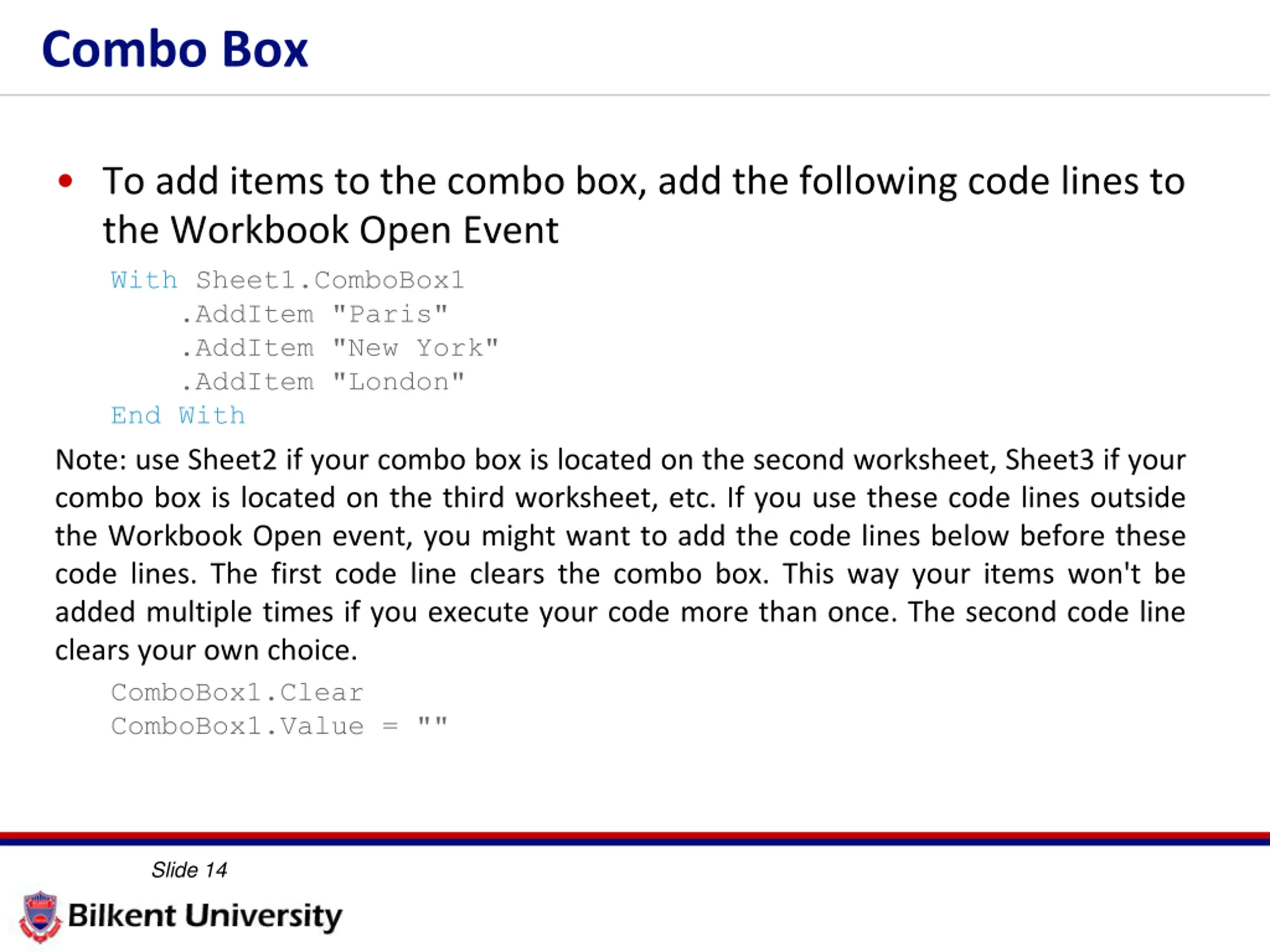The height and width of the screenshot is (952, 1270).
Task: Click the phrase clears your own choice
Action: (206, 651)
